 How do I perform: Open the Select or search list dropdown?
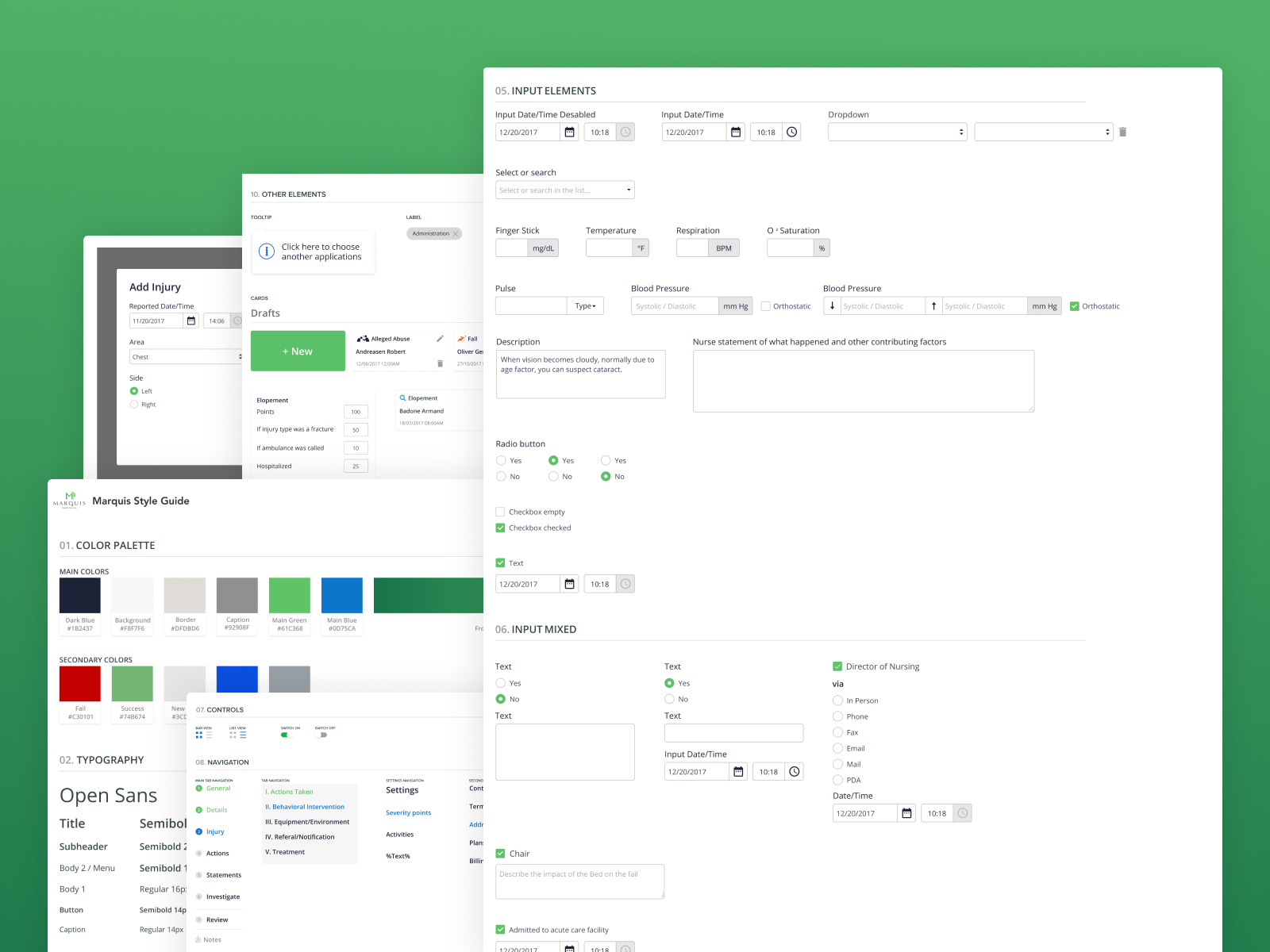pos(565,190)
